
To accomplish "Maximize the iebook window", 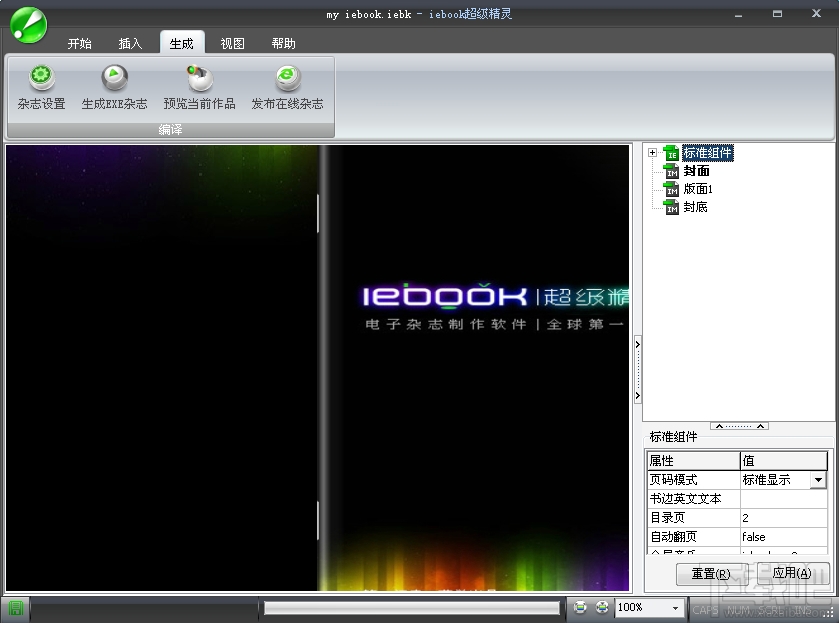I will (x=777, y=14).
